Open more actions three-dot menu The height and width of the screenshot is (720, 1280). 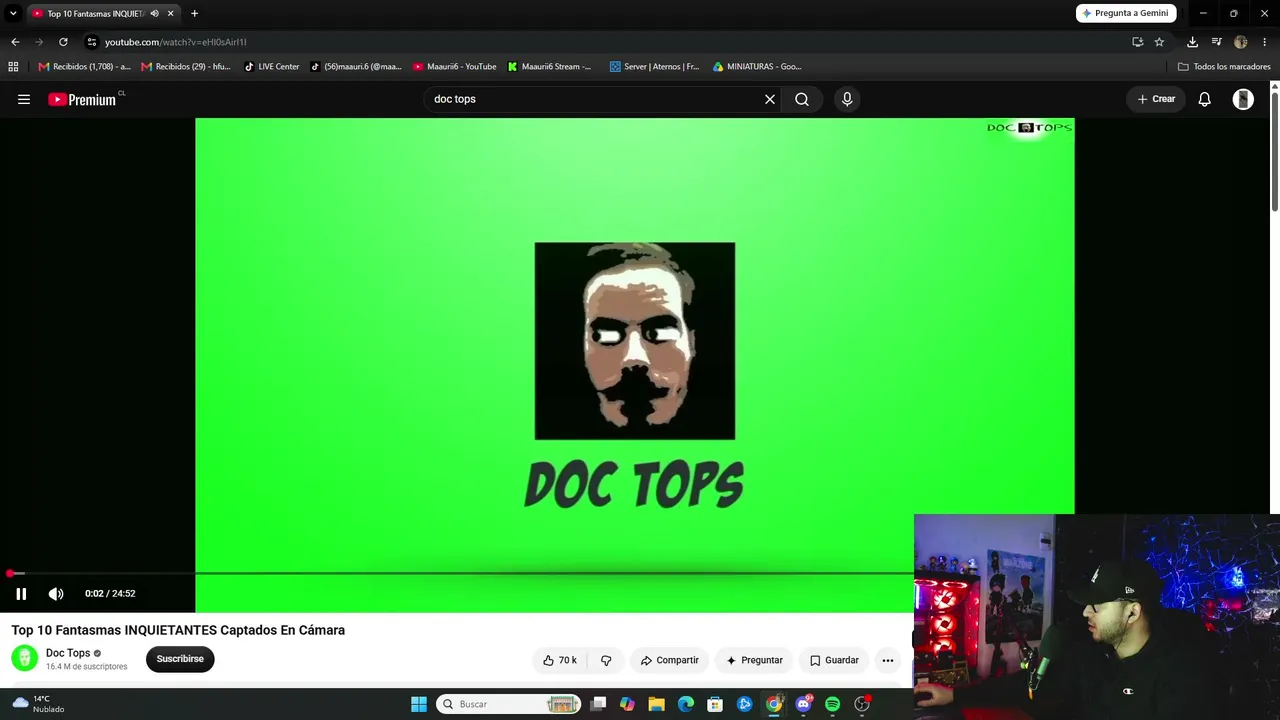pos(888,660)
